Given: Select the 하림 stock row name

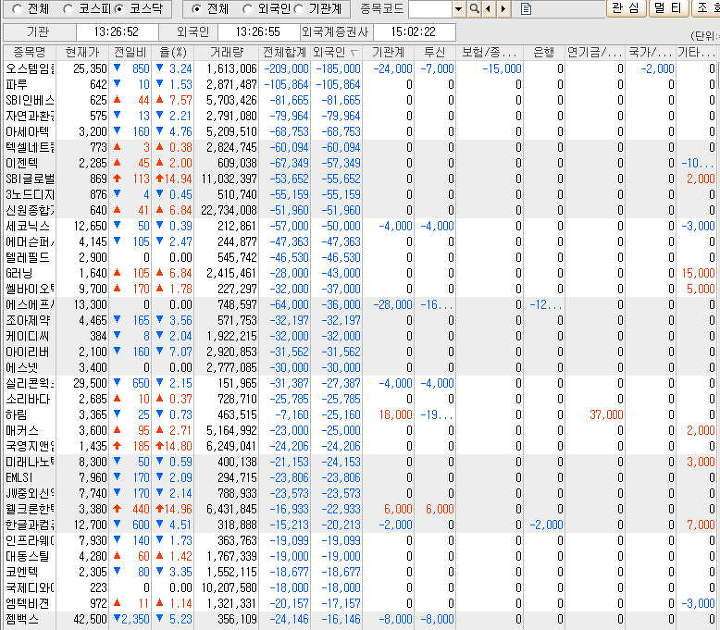Looking at the screenshot, I should 17,415.
